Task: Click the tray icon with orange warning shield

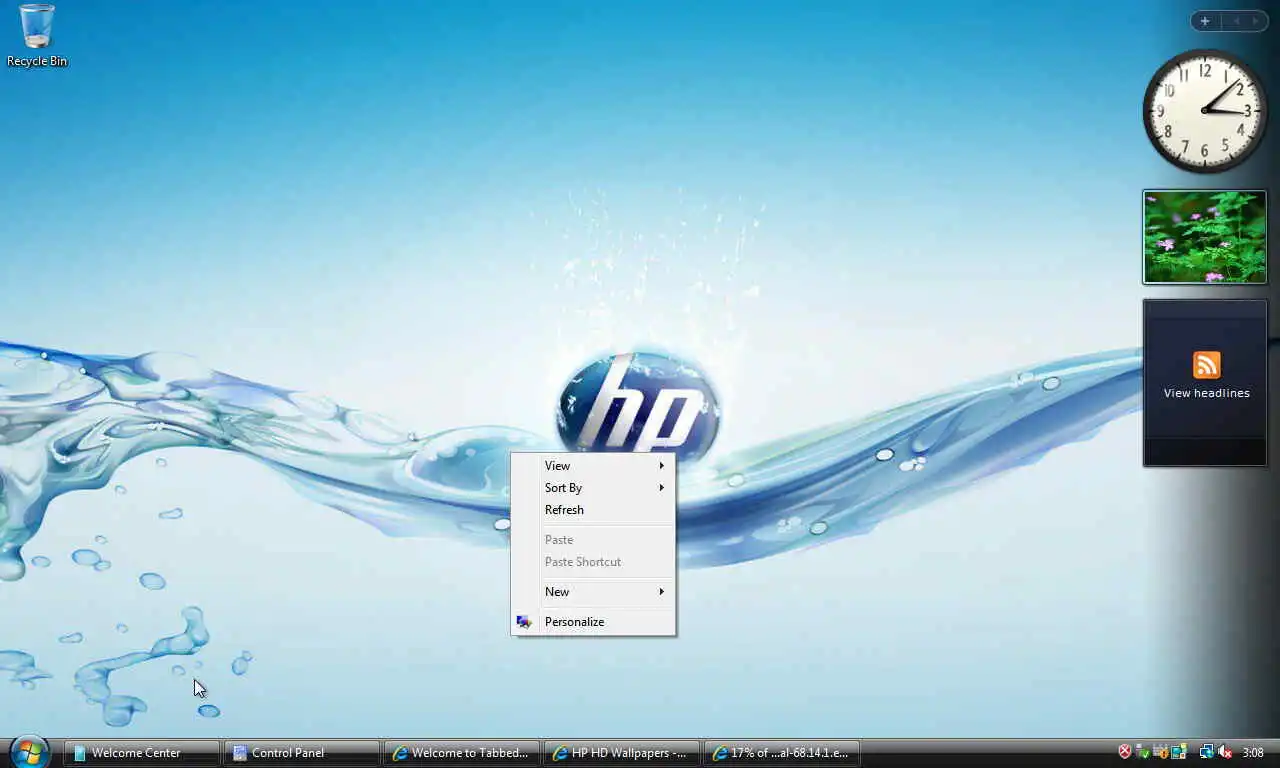Action: (x=1161, y=753)
